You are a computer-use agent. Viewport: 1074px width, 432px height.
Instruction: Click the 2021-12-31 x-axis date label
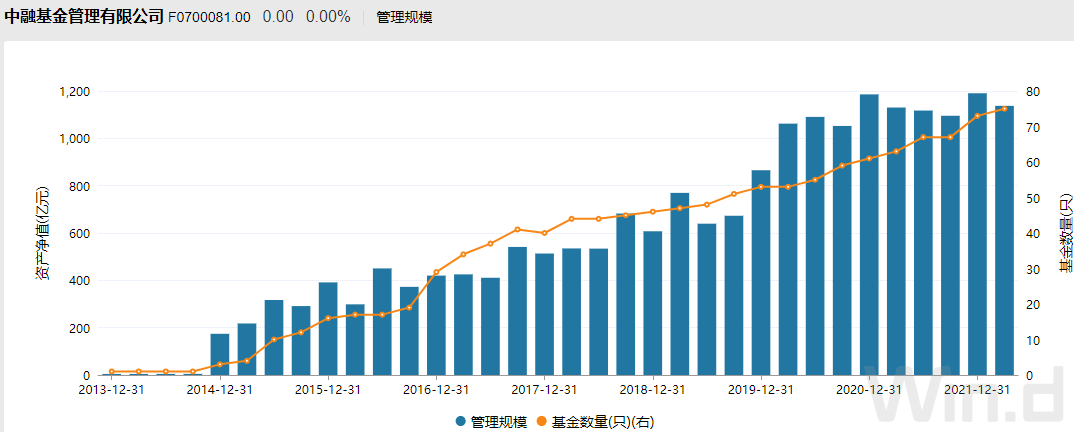coord(977,389)
